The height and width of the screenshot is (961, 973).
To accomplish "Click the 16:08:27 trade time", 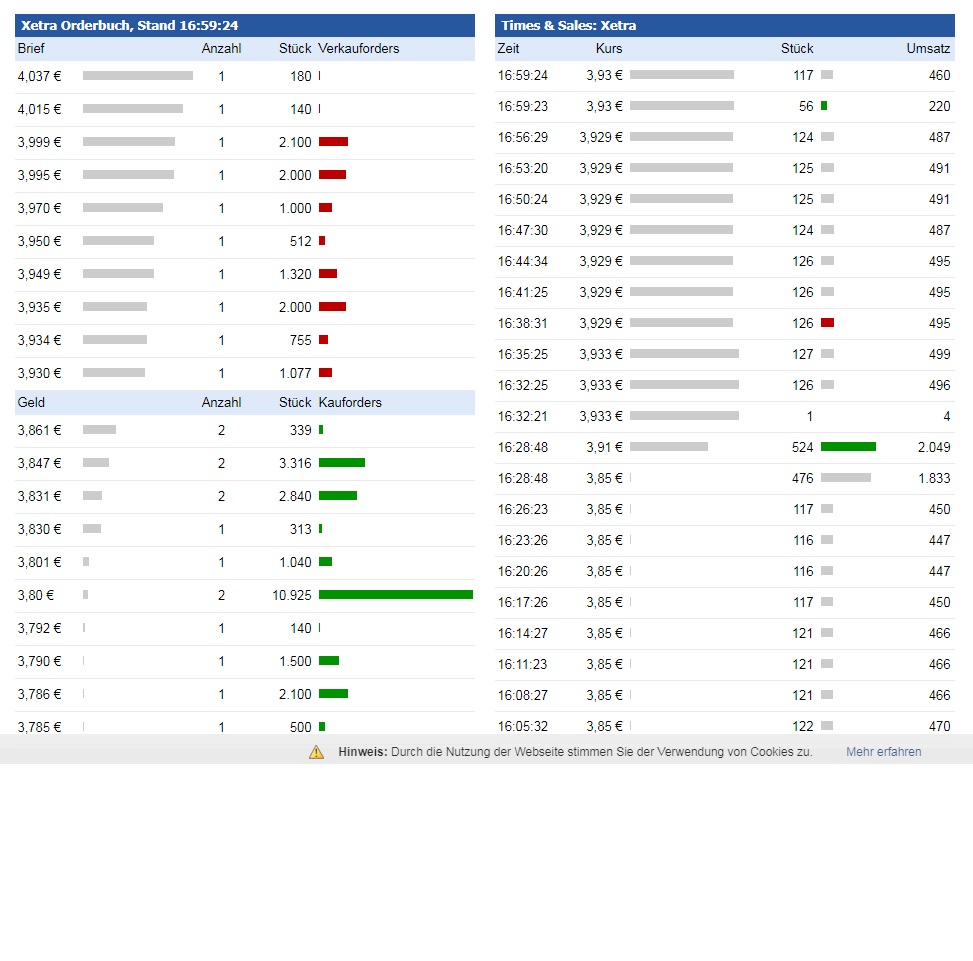I will click(x=522, y=695).
